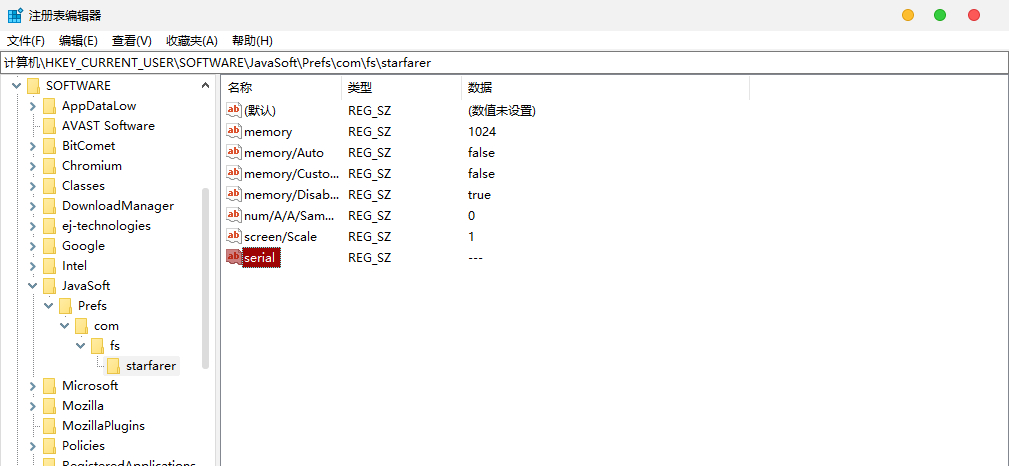Select the Google folder icon
1009x466 pixels.
(50, 246)
